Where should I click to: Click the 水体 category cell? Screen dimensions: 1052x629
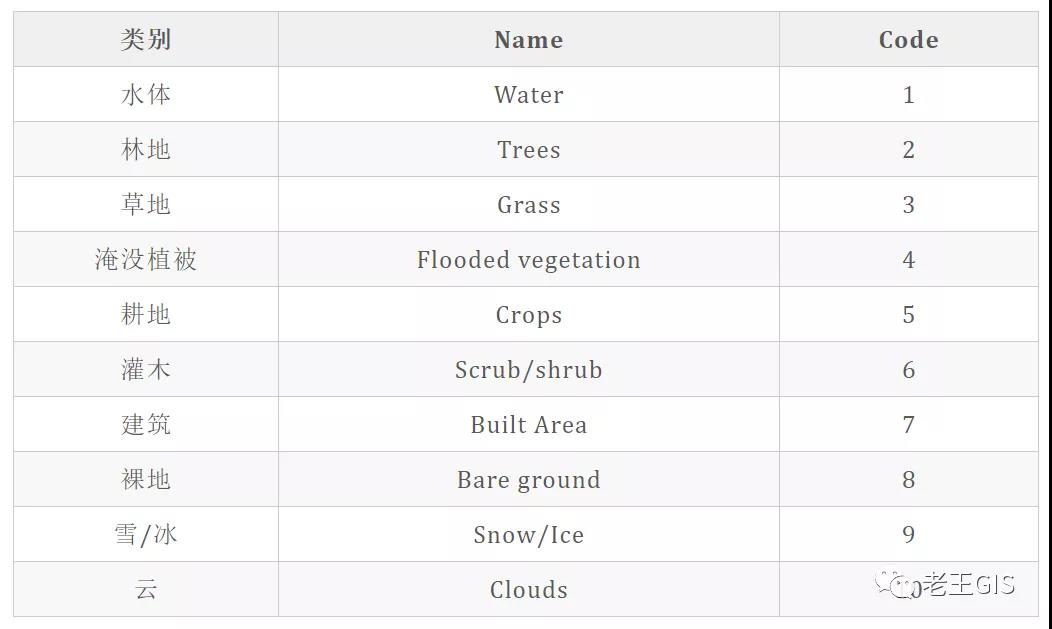pyautogui.click(x=146, y=95)
